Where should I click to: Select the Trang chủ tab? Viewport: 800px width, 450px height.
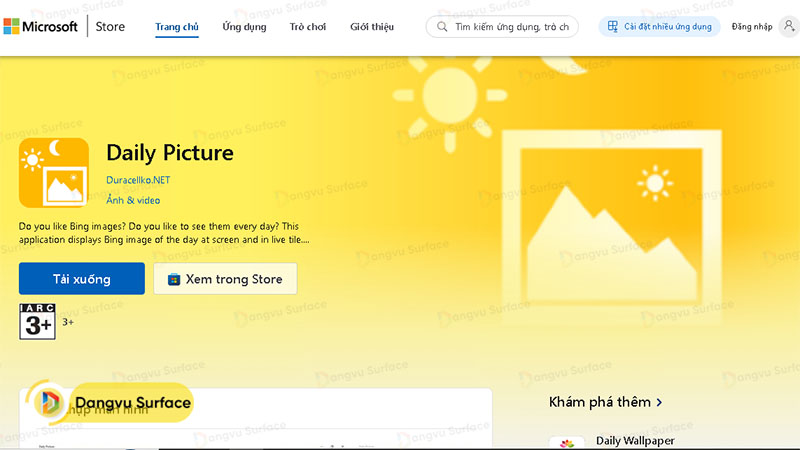[x=177, y=27]
